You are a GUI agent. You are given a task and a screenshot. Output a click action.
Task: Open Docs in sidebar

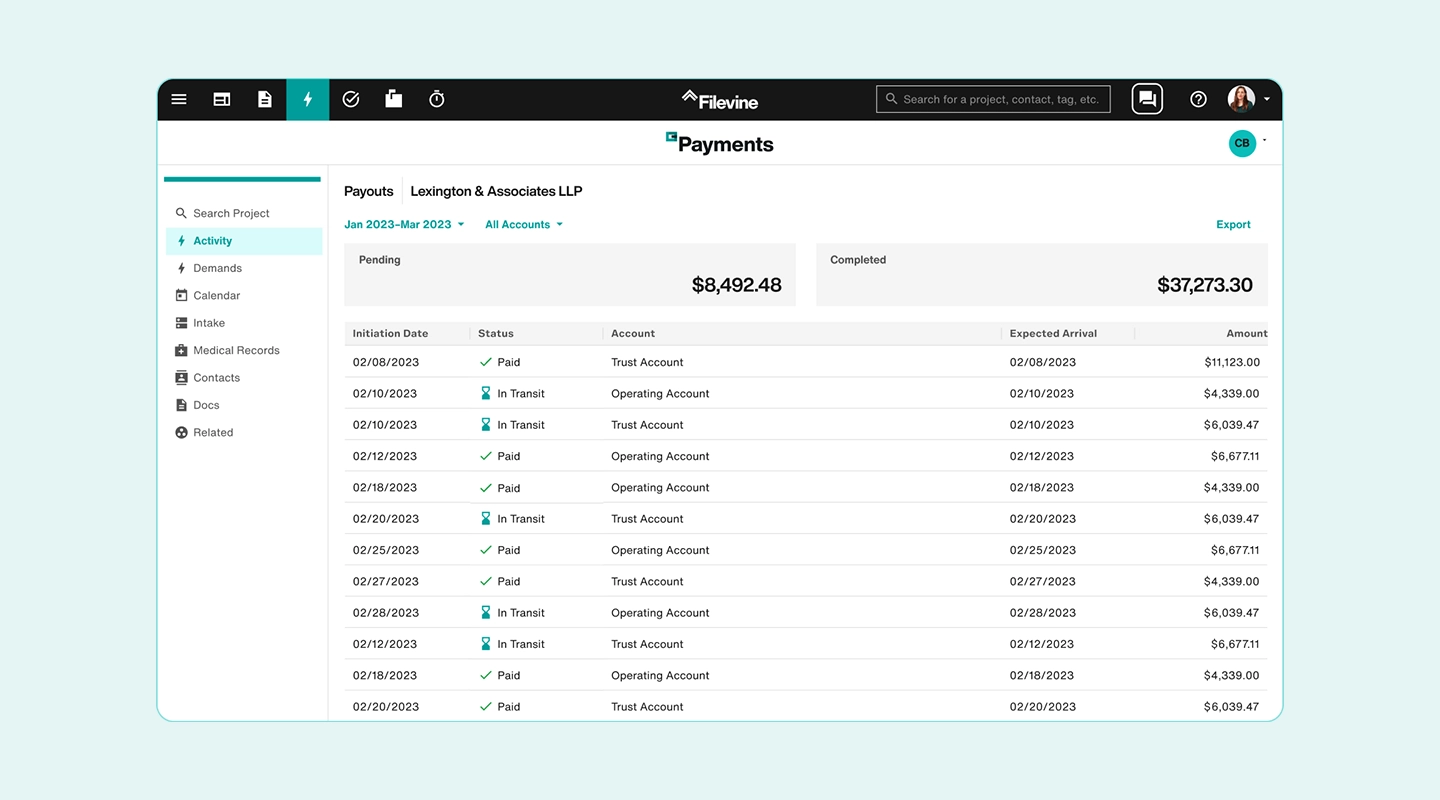pyautogui.click(x=244, y=405)
